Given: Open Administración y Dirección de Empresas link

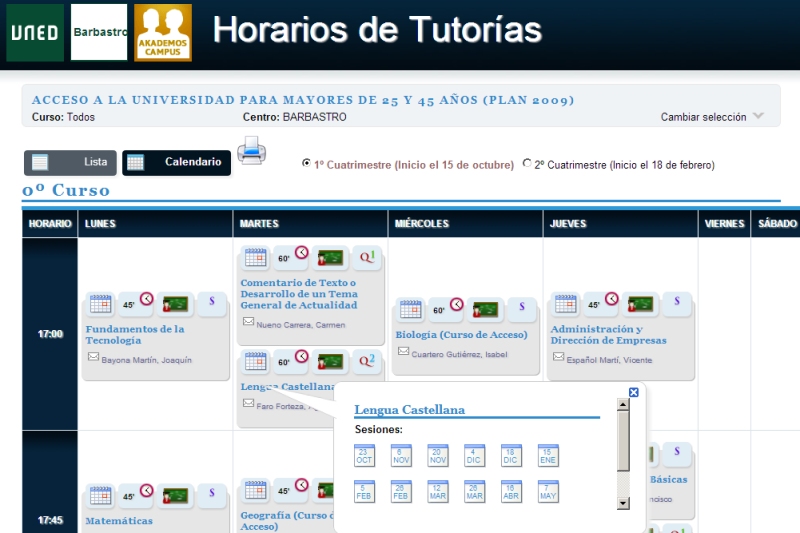Looking at the screenshot, I should pyautogui.click(x=608, y=334).
